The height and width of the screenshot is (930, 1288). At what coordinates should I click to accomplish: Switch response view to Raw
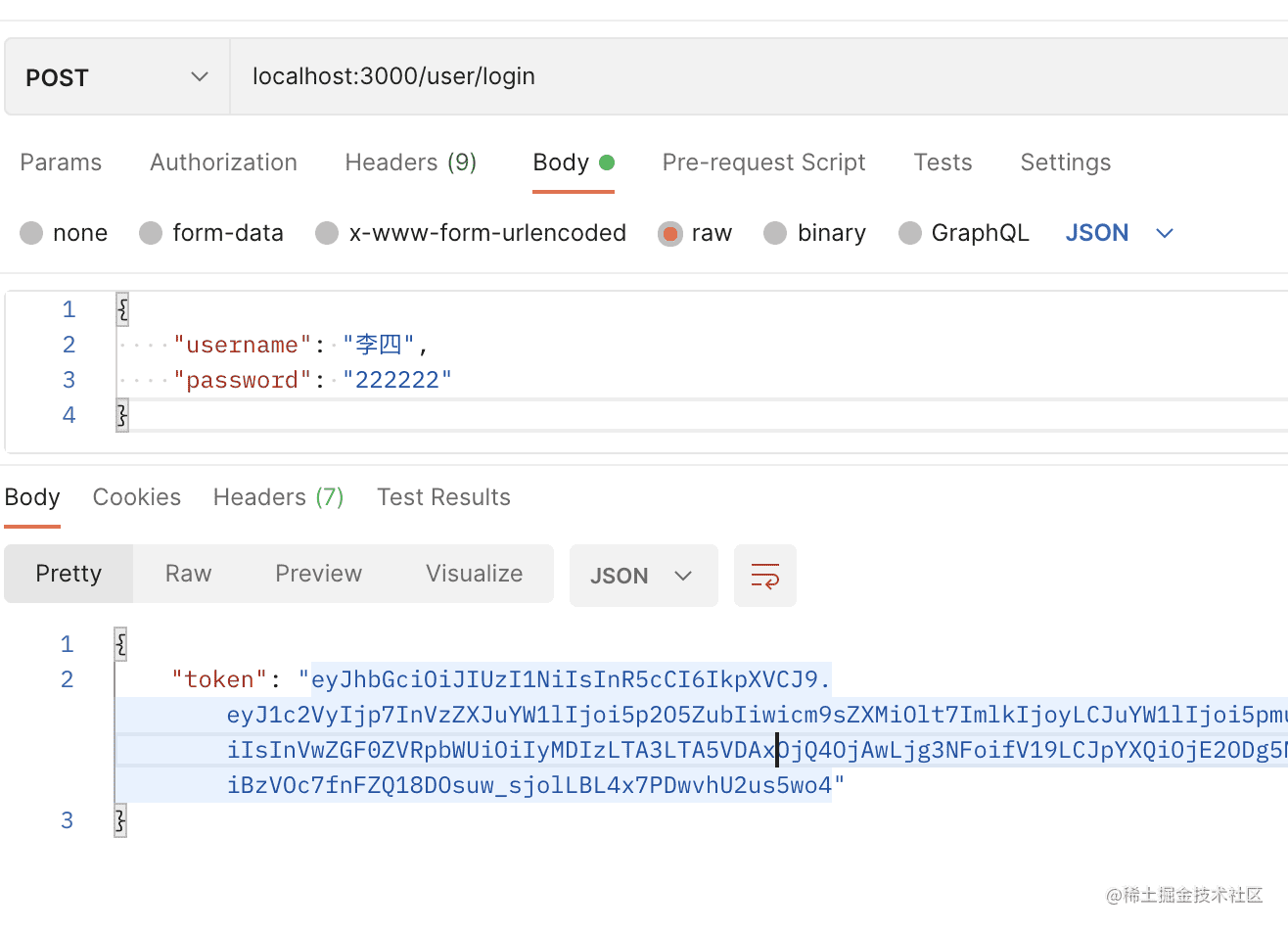(x=188, y=574)
